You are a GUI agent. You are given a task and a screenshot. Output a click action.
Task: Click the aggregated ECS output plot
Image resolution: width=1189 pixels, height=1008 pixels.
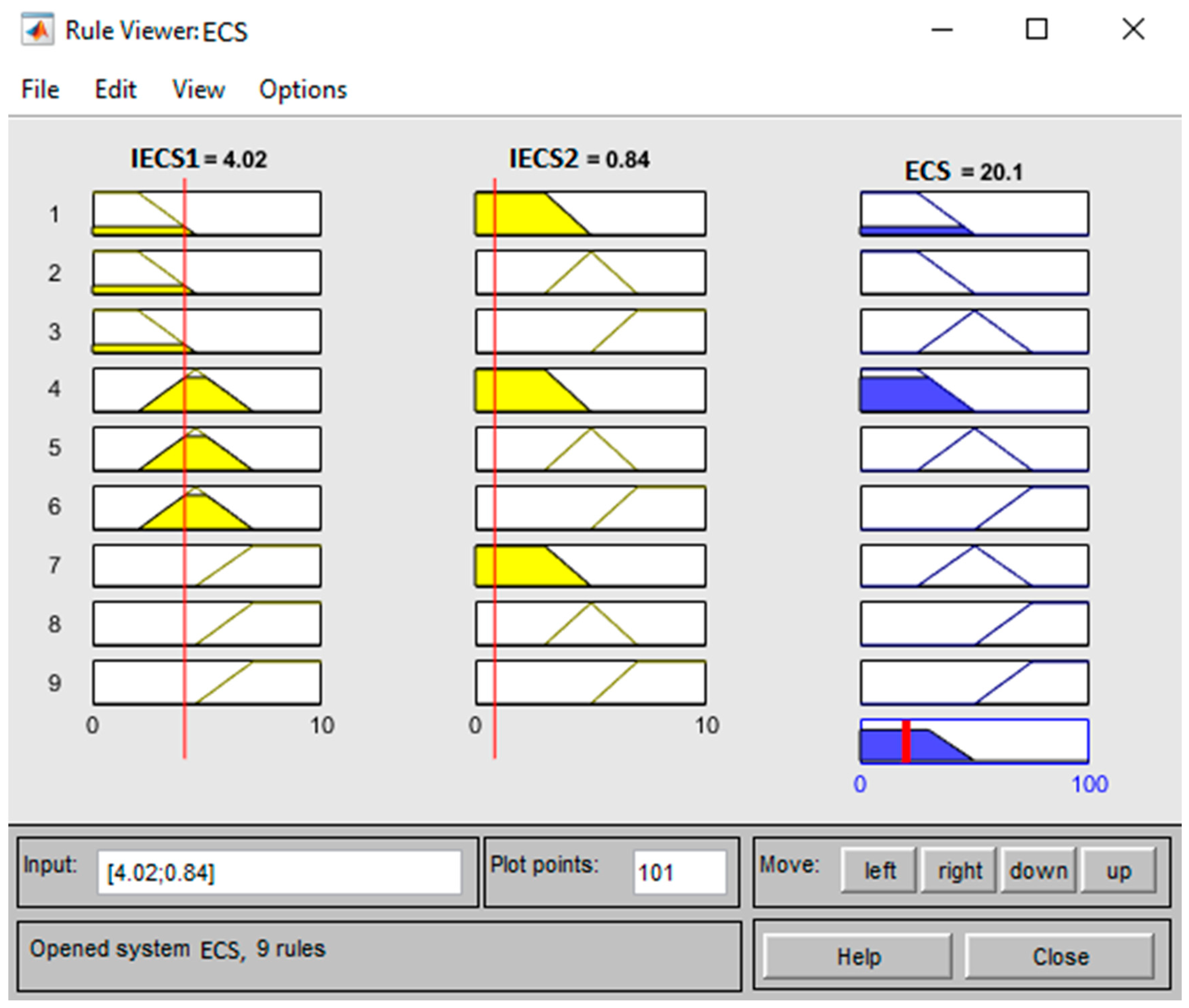pyautogui.click(x=974, y=741)
